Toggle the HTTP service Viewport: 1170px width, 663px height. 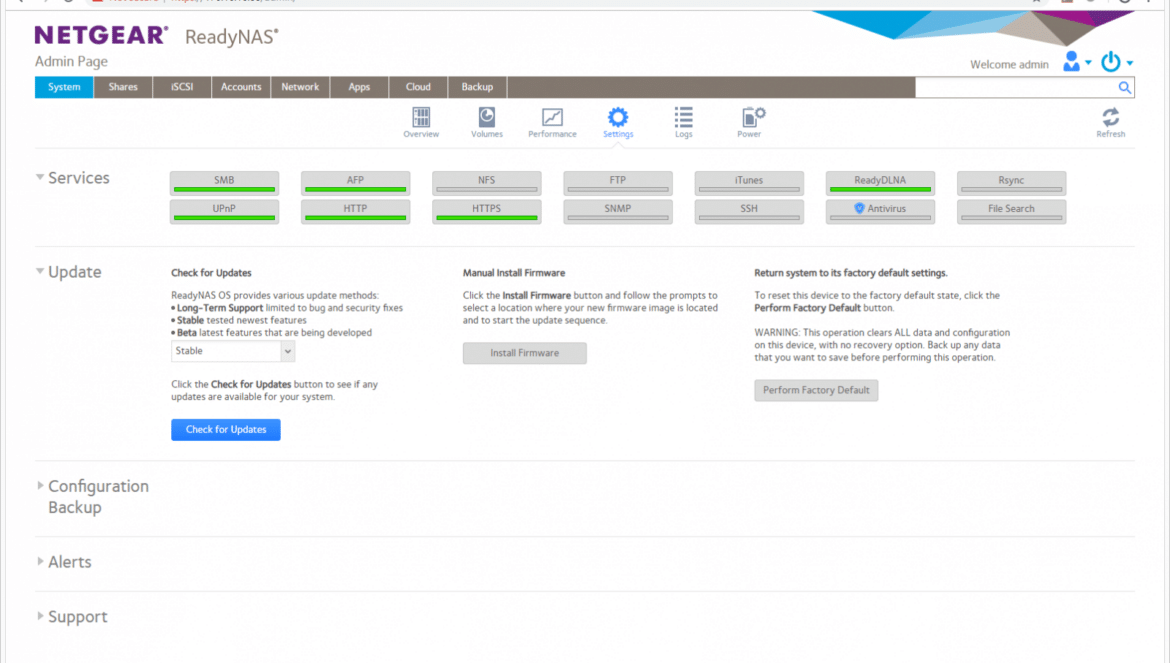(x=355, y=211)
